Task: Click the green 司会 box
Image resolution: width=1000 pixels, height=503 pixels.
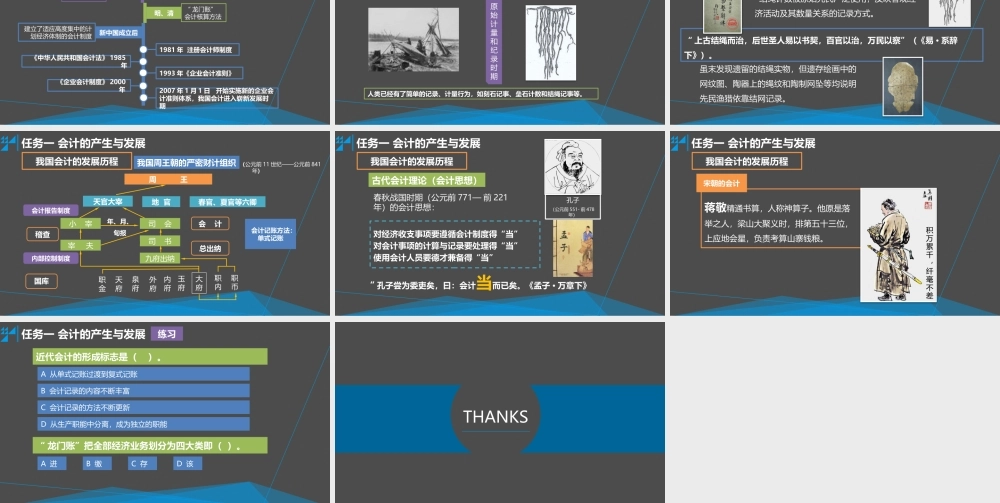Action: coord(160,224)
